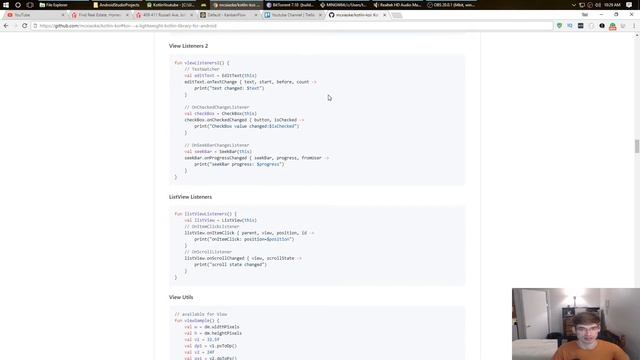Viewport: 640px width, 360px height.
Task: Open the Action Center notifications icon
Action: (x=629, y=5)
